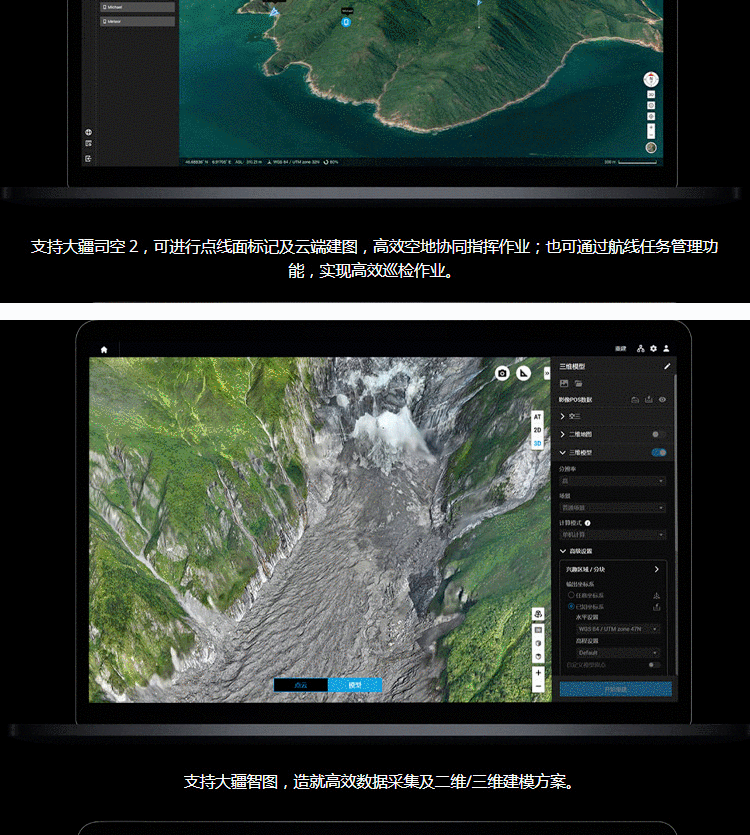Click the home icon in DJI Terra
Viewport: 750px width, 835px height.
point(104,349)
